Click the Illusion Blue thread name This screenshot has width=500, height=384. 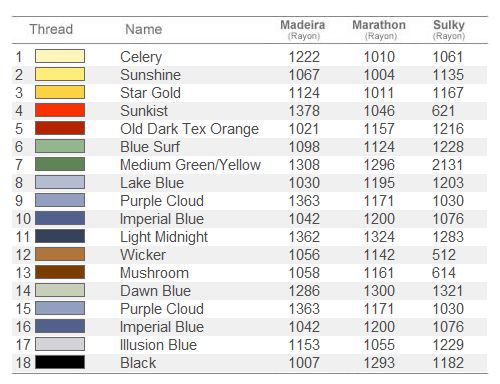pyautogui.click(x=158, y=345)
